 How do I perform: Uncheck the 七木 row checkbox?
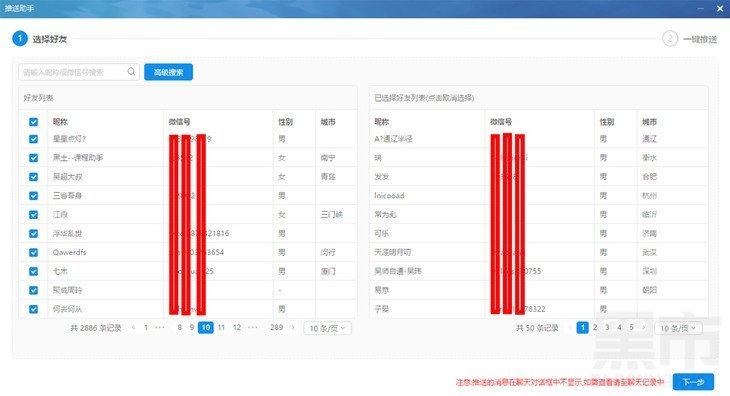coord(34,271)
